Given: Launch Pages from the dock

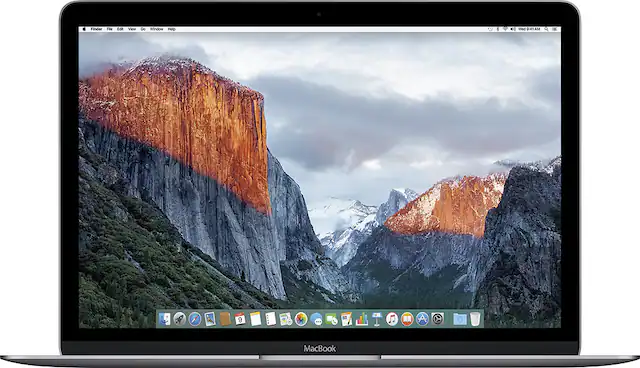Looking at the screenshot, I should click(x=347, y=319).
